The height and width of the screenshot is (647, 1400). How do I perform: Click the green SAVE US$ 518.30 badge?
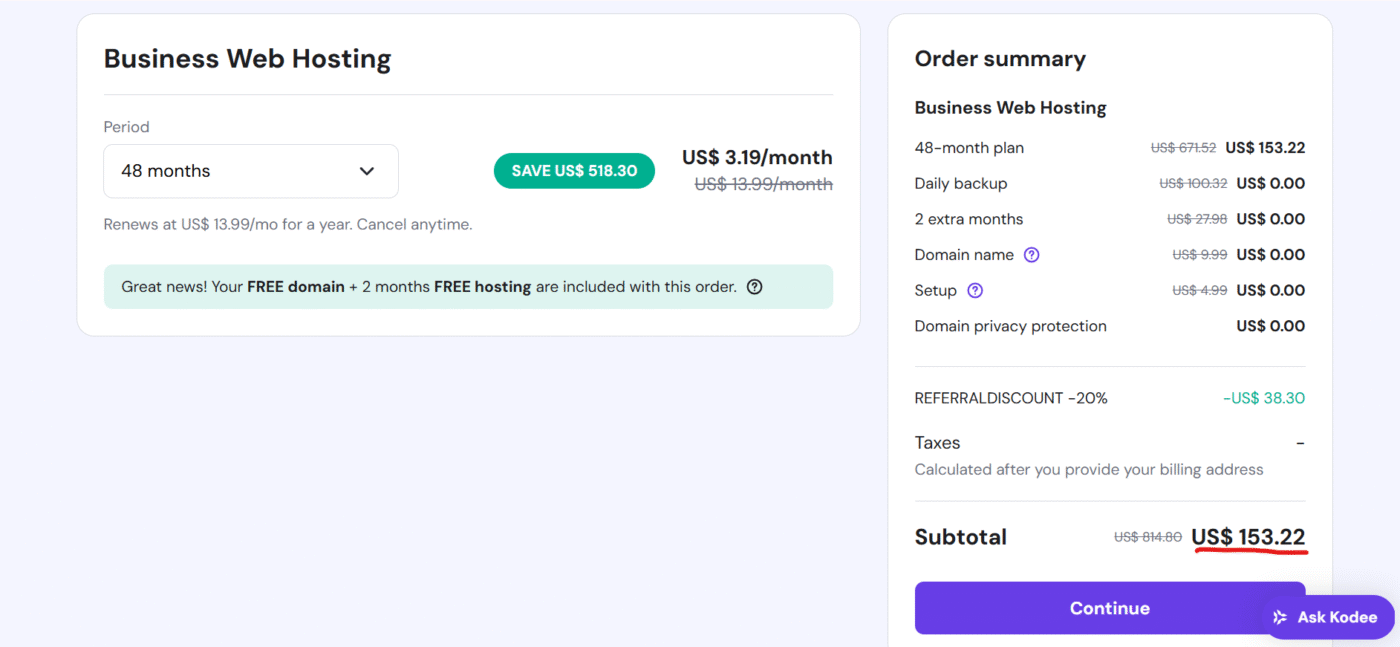point(574,170)
